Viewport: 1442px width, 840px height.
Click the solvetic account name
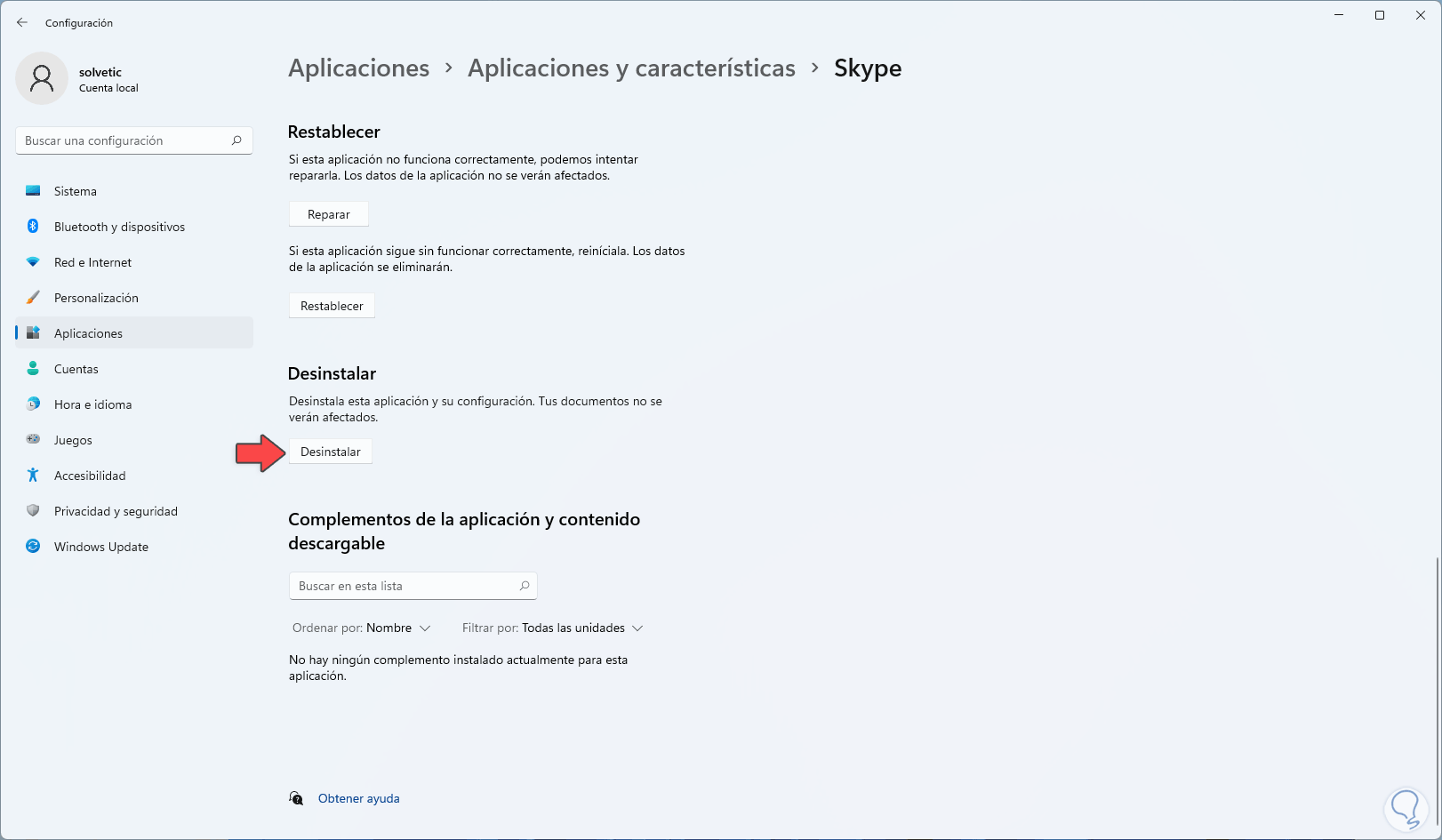(100, 72)
